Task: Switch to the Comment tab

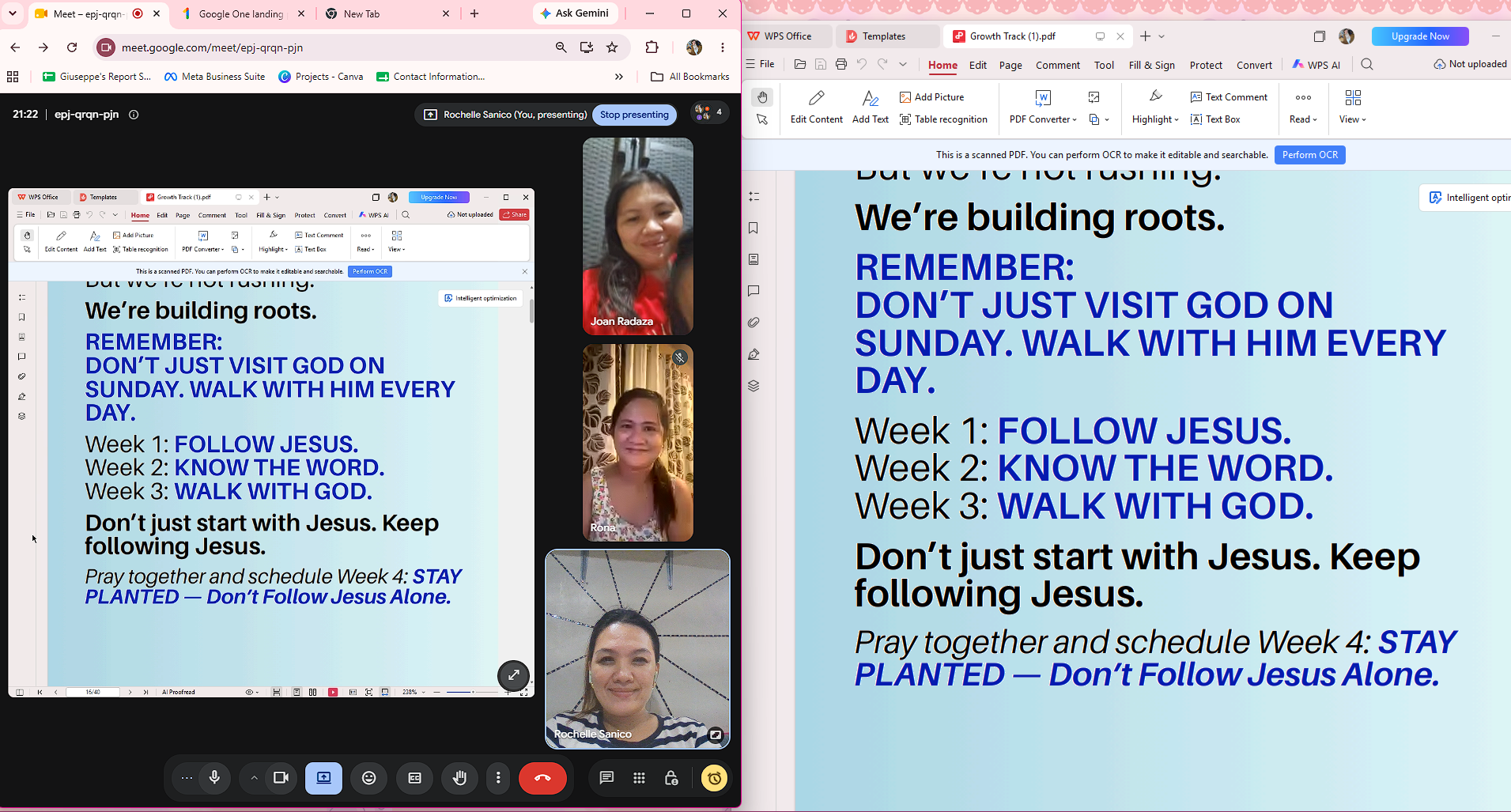Action: tap(1057, 65)
